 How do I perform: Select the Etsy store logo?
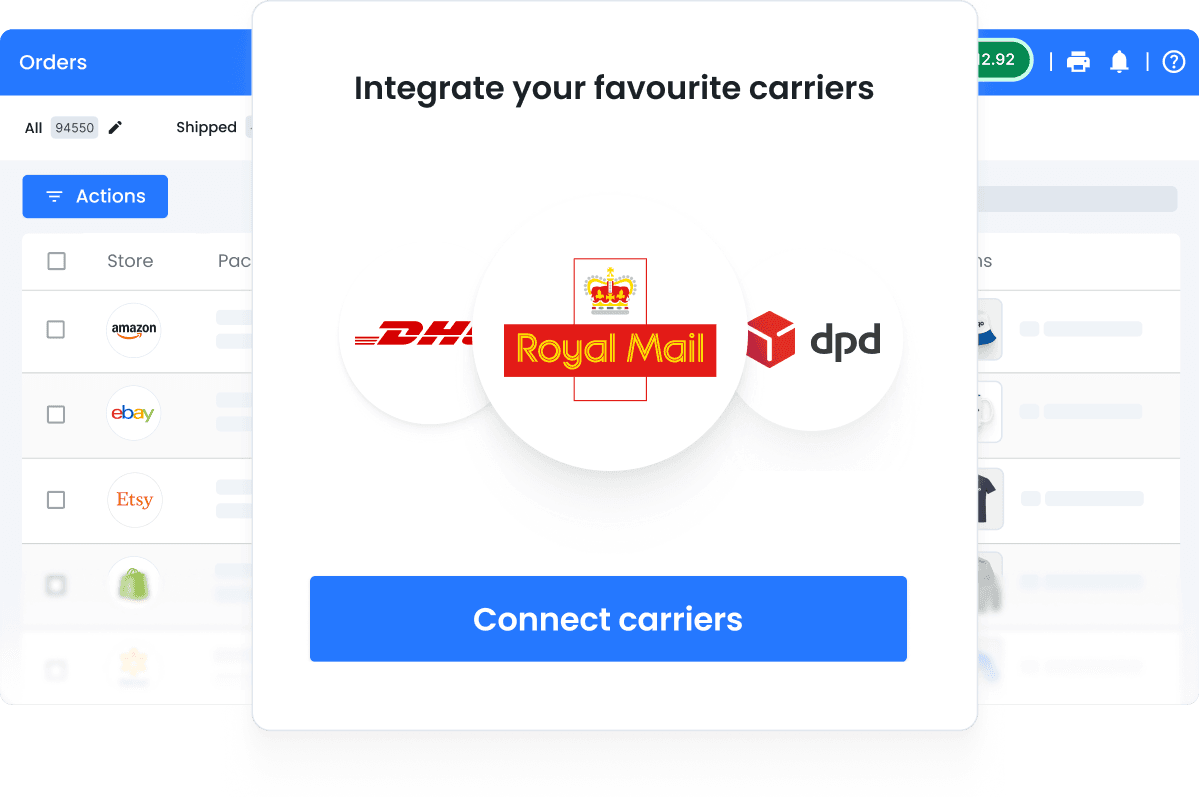point(134,499)
